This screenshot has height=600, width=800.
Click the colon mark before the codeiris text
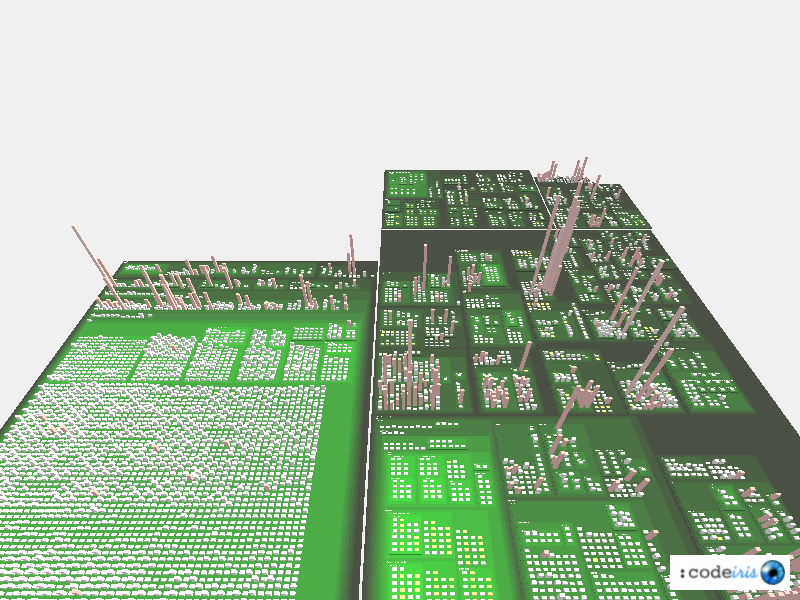[682, 573]
